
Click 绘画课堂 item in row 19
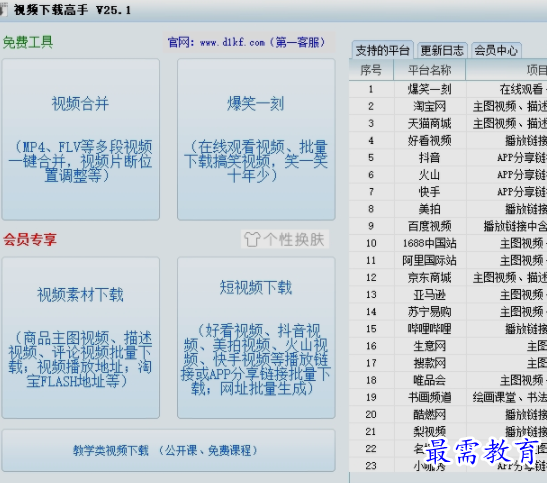pyautogui.click(x=494, y=397)
